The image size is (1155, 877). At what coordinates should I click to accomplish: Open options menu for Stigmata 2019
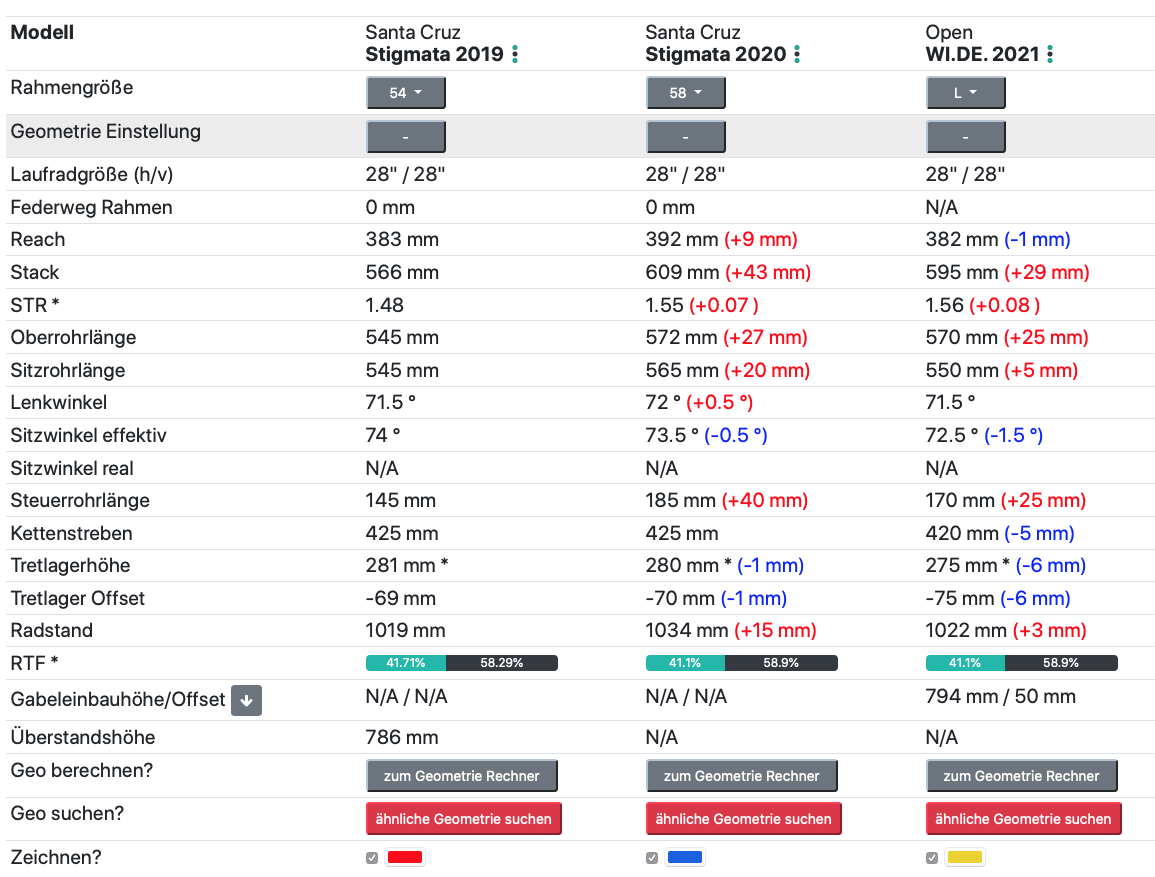click(515, 54)
